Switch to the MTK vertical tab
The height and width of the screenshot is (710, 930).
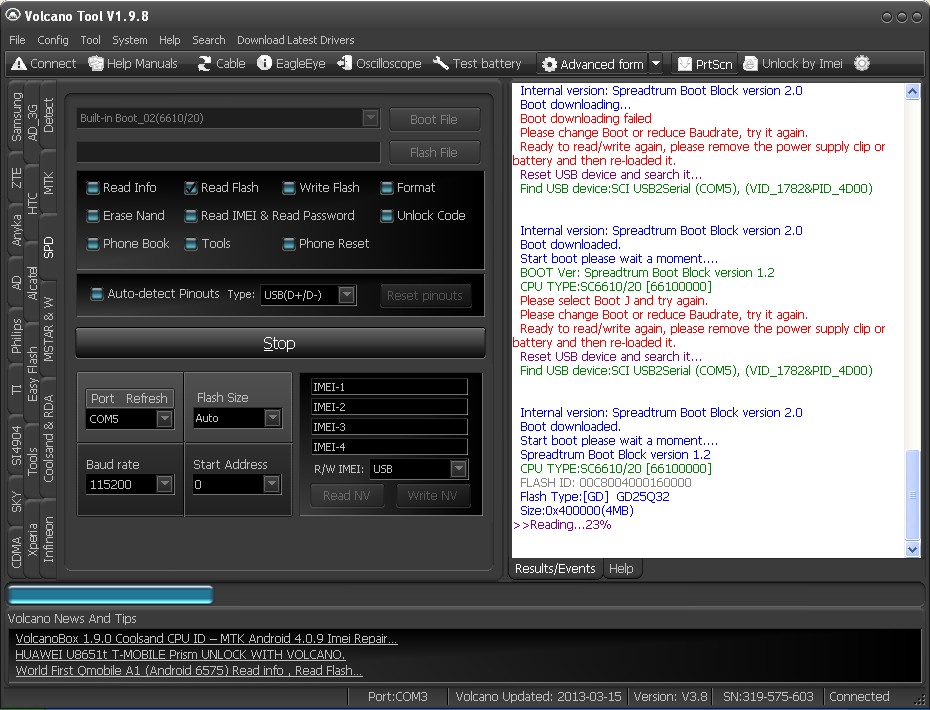pyautogui.click(x=48, y=183)
